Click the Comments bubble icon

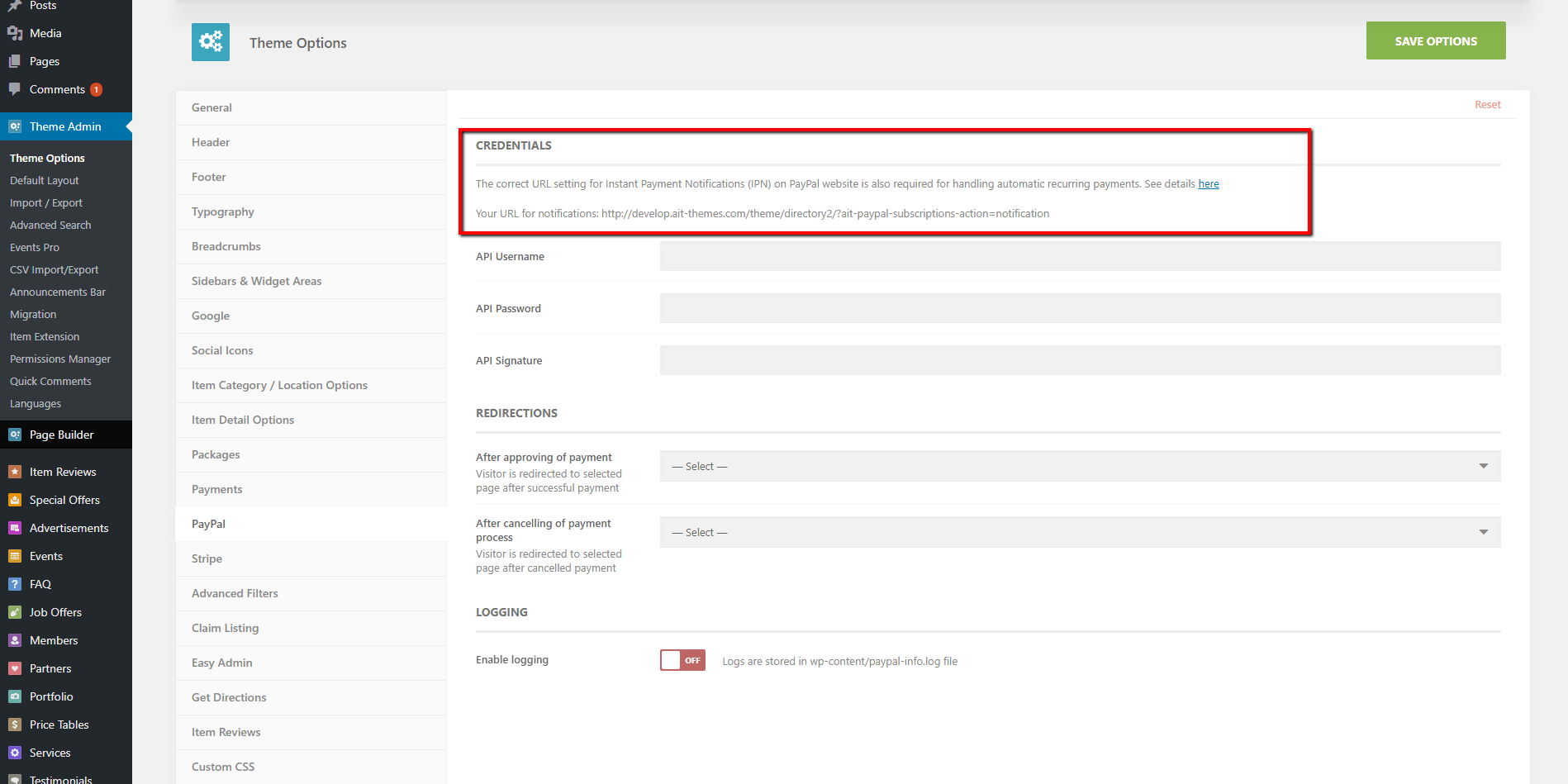pos(15,89)
